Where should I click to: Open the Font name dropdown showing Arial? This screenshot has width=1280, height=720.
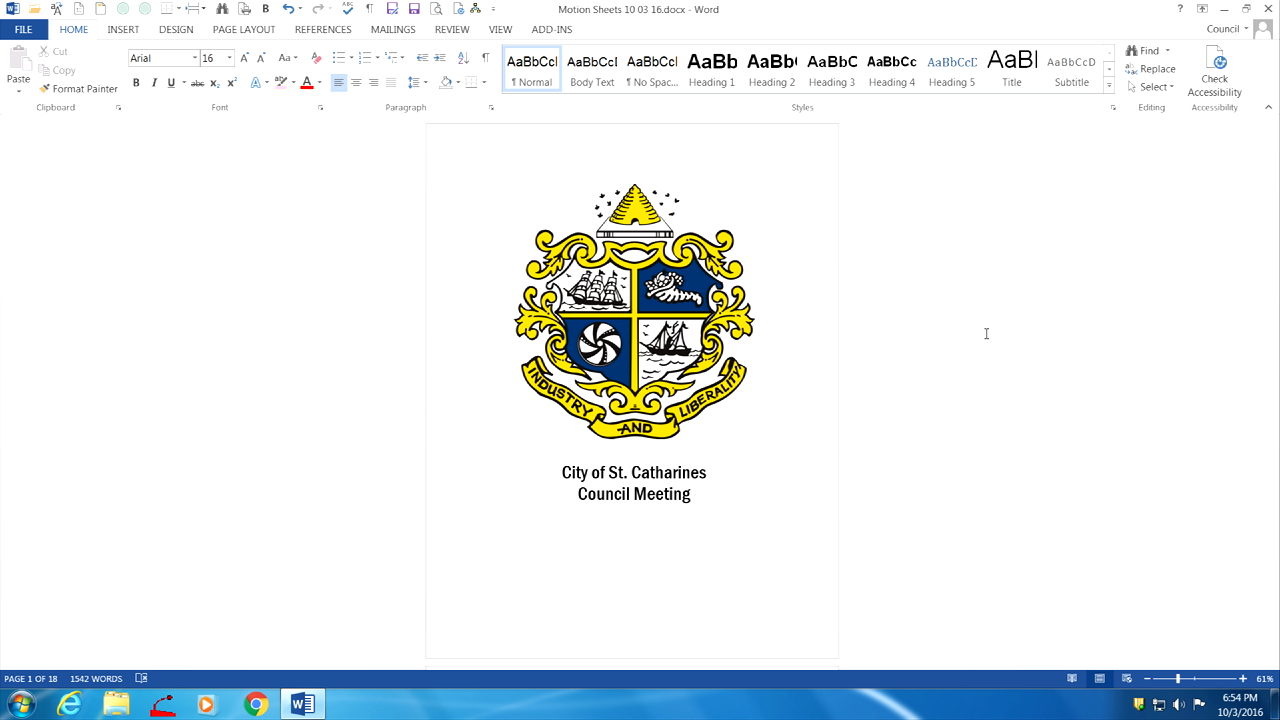[195, 58]
